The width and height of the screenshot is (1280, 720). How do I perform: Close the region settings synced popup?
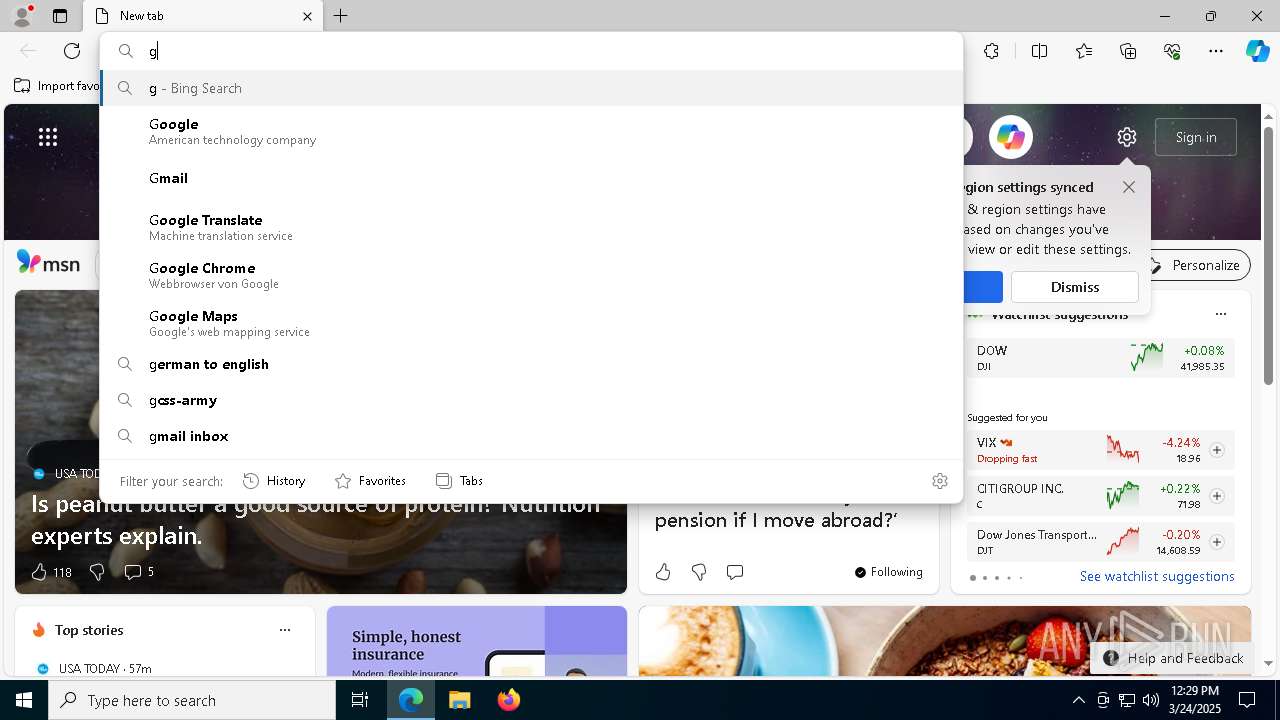[1129, 187]
